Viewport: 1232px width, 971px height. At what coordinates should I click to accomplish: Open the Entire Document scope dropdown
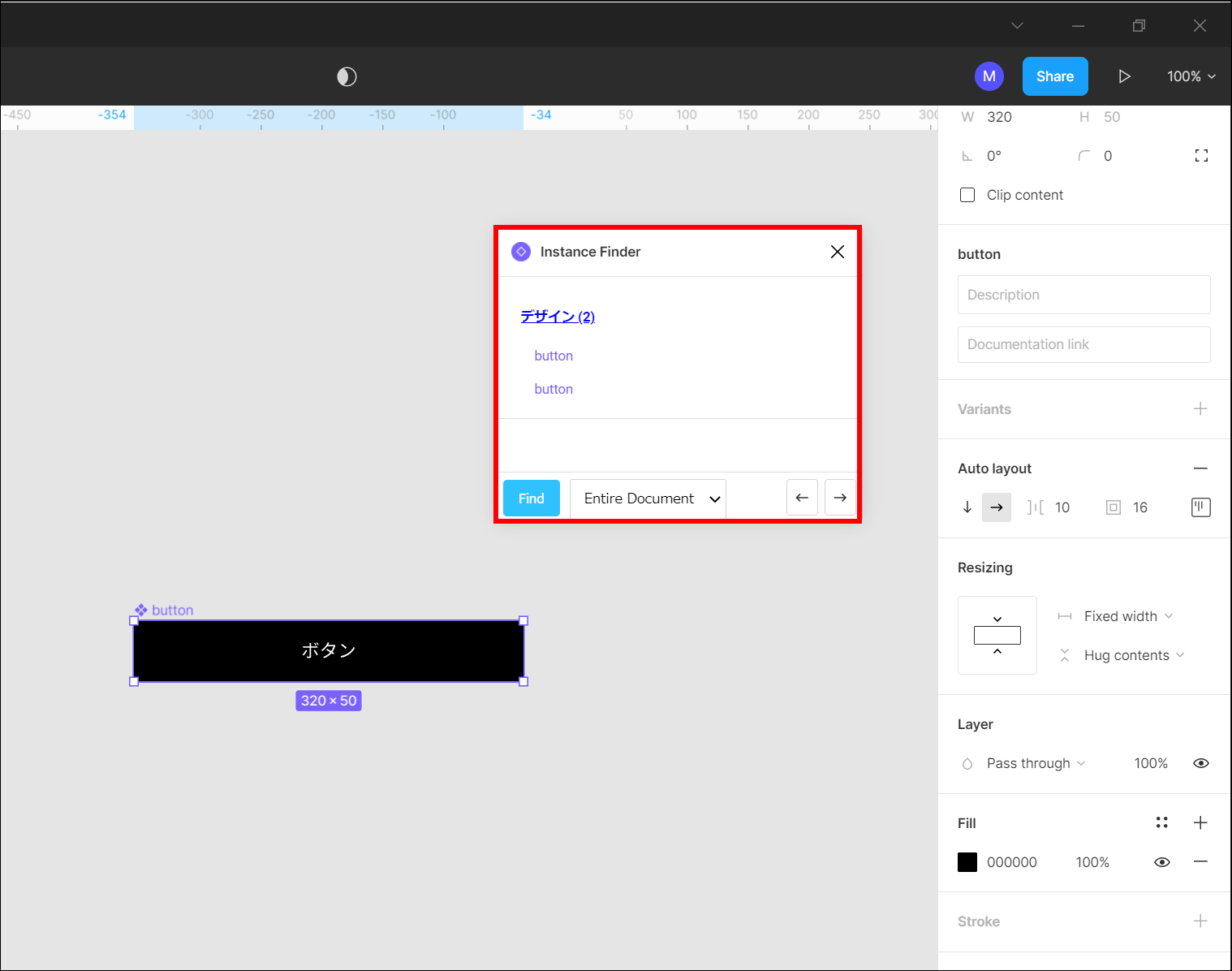[648, 498]
